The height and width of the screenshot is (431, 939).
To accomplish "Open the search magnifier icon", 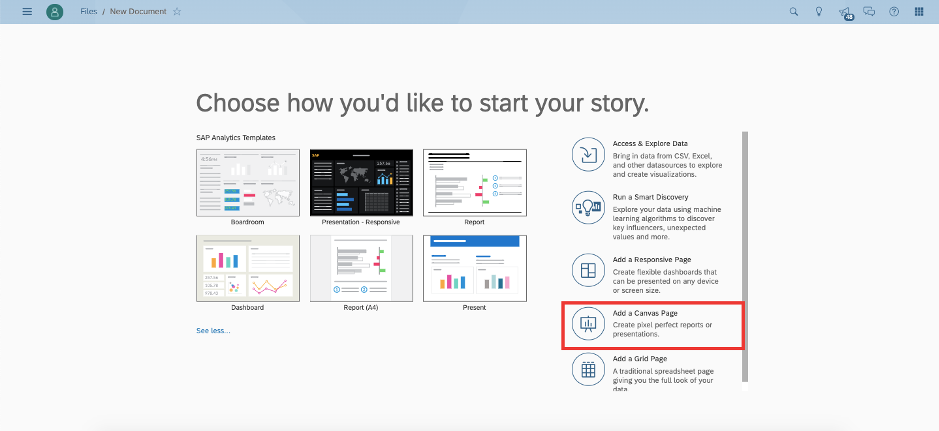I will coord(793,11).
